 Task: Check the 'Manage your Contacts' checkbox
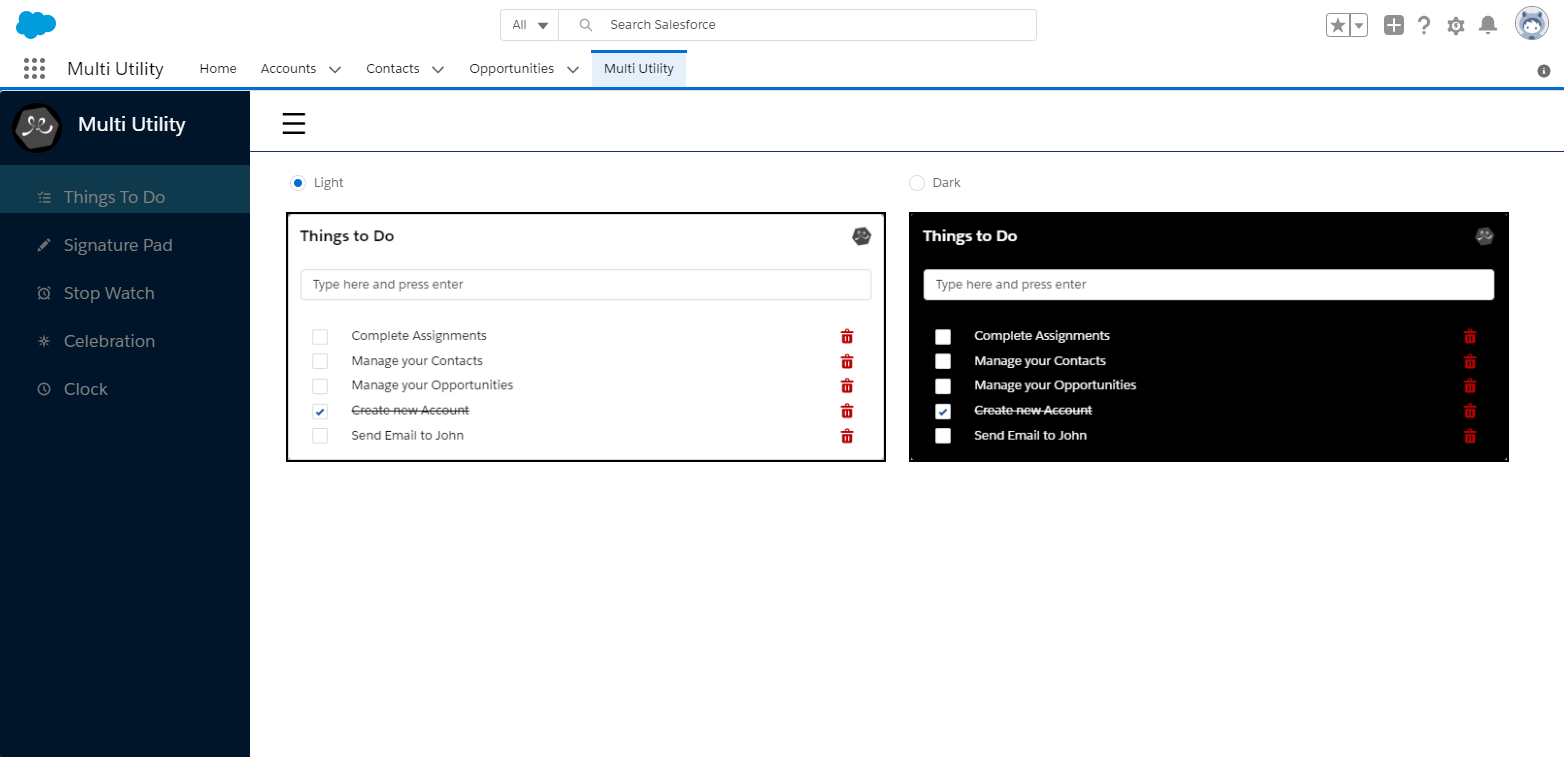320,361
